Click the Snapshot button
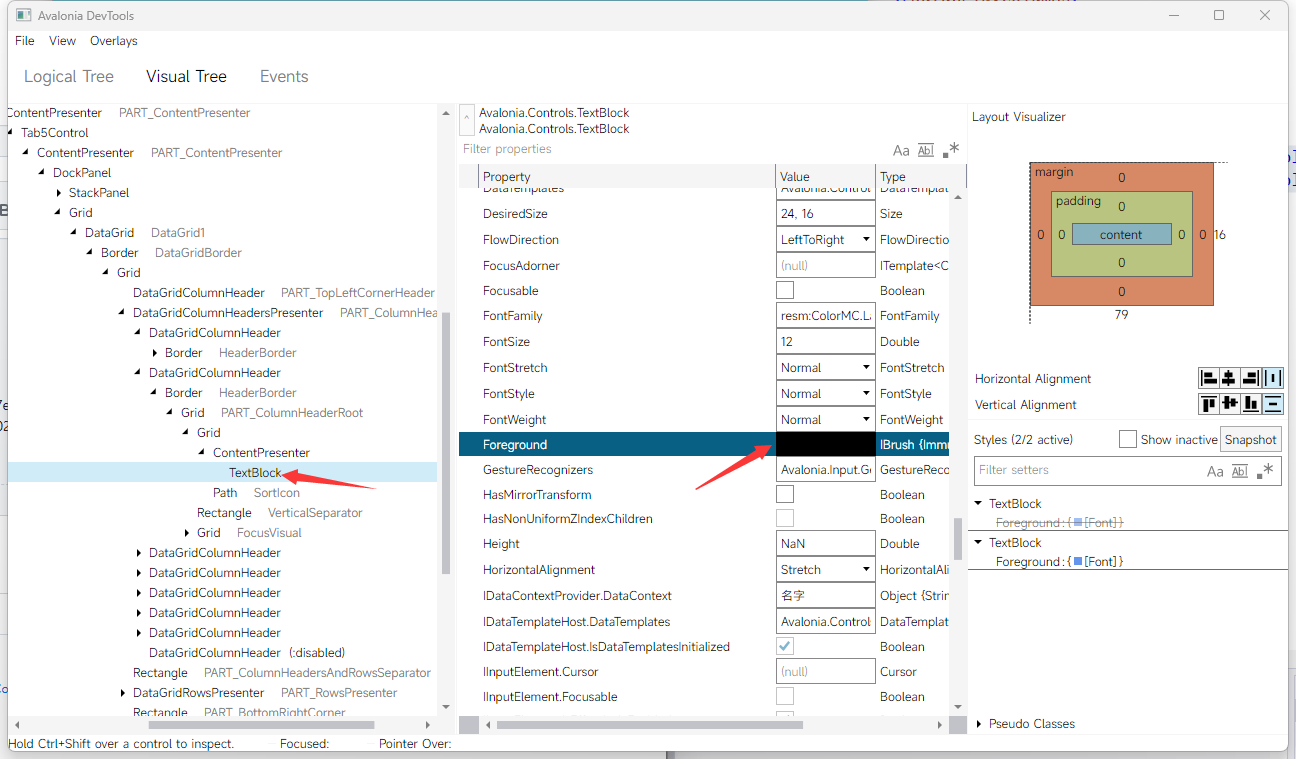Screen dimensions: 1296x759 1250,438
